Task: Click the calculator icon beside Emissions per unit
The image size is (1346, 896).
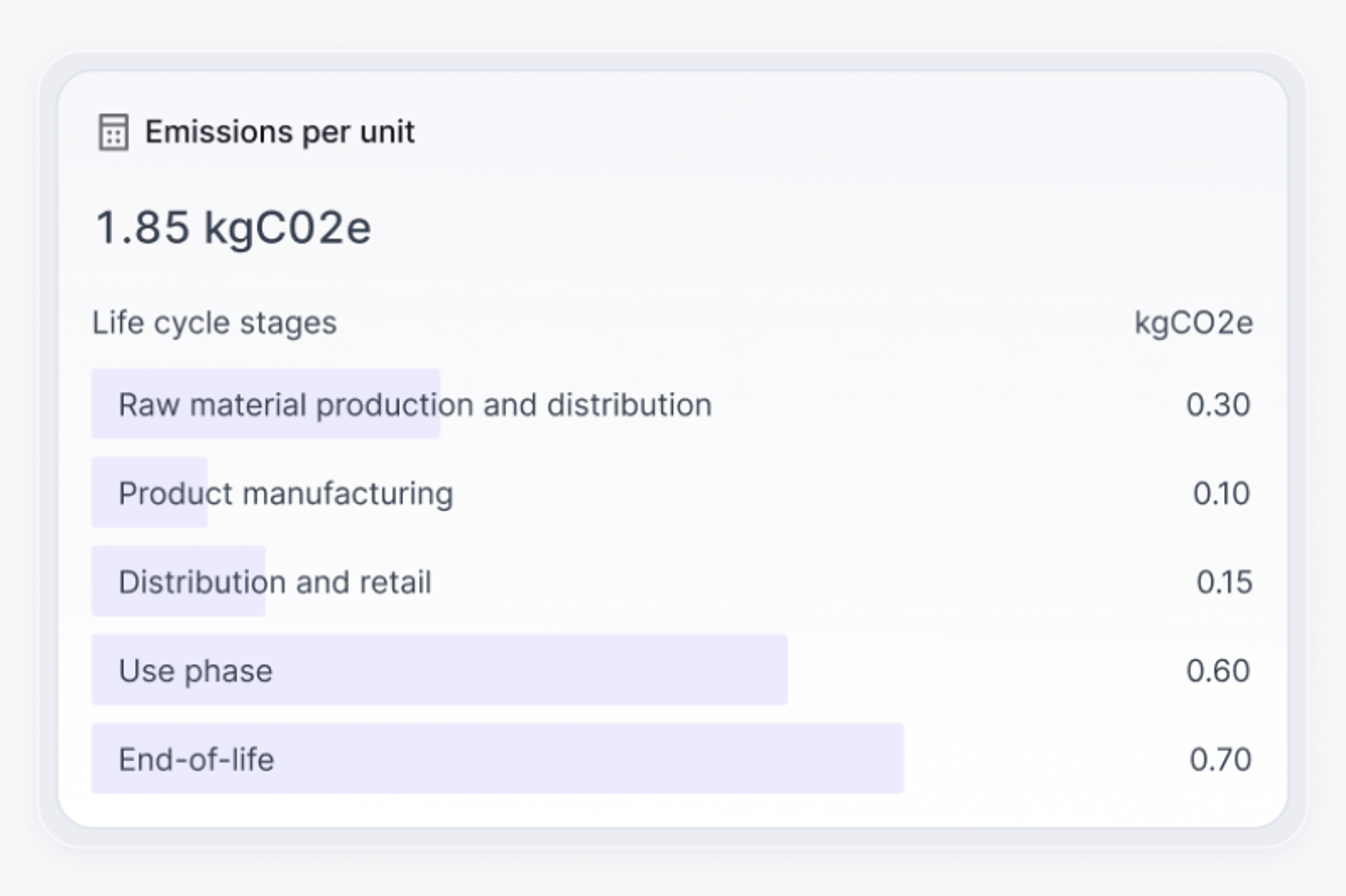Action: click(113, 132)
